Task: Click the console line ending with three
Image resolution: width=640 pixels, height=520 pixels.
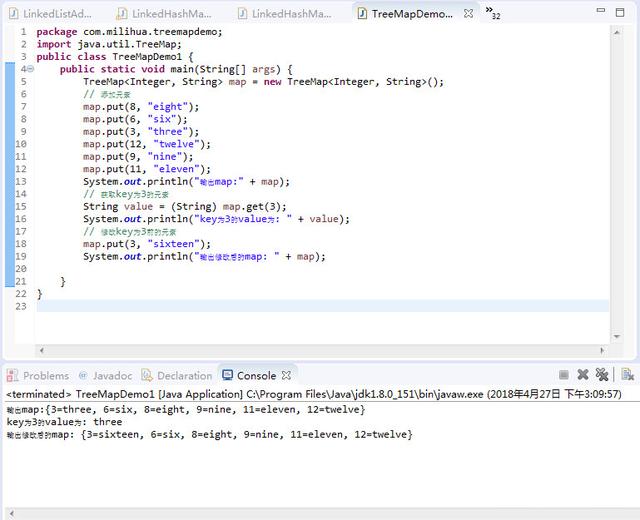Action: [64, 422]
